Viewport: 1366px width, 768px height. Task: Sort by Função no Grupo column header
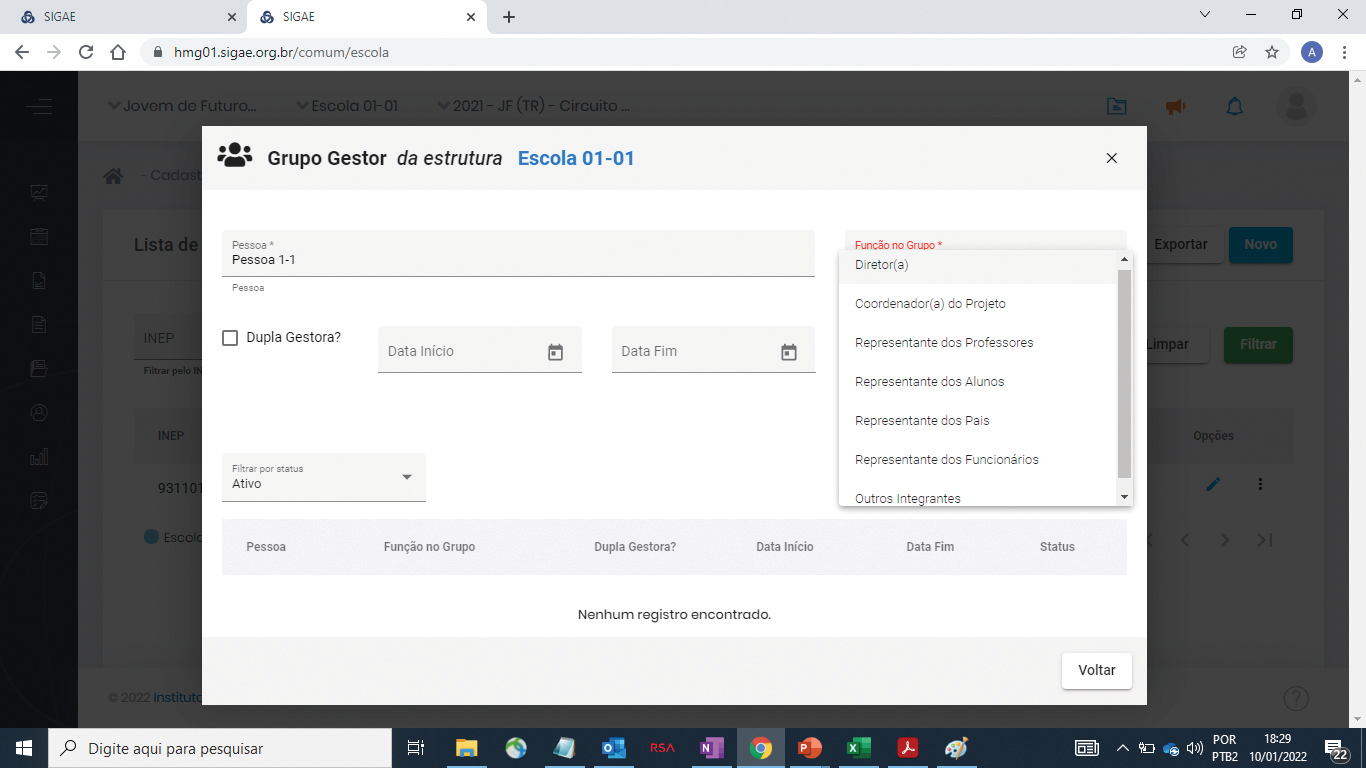coord(429,547)
